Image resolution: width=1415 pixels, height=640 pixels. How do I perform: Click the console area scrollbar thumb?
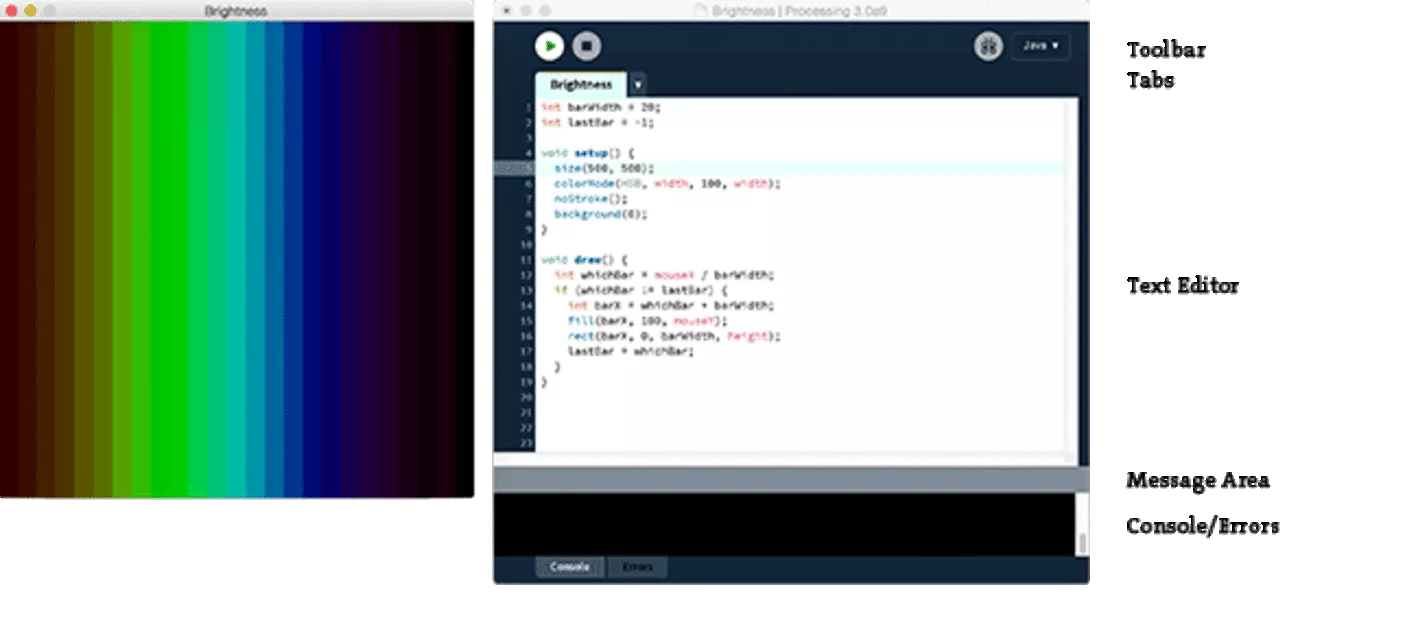pyautogui.click(x=1082, y=543)
